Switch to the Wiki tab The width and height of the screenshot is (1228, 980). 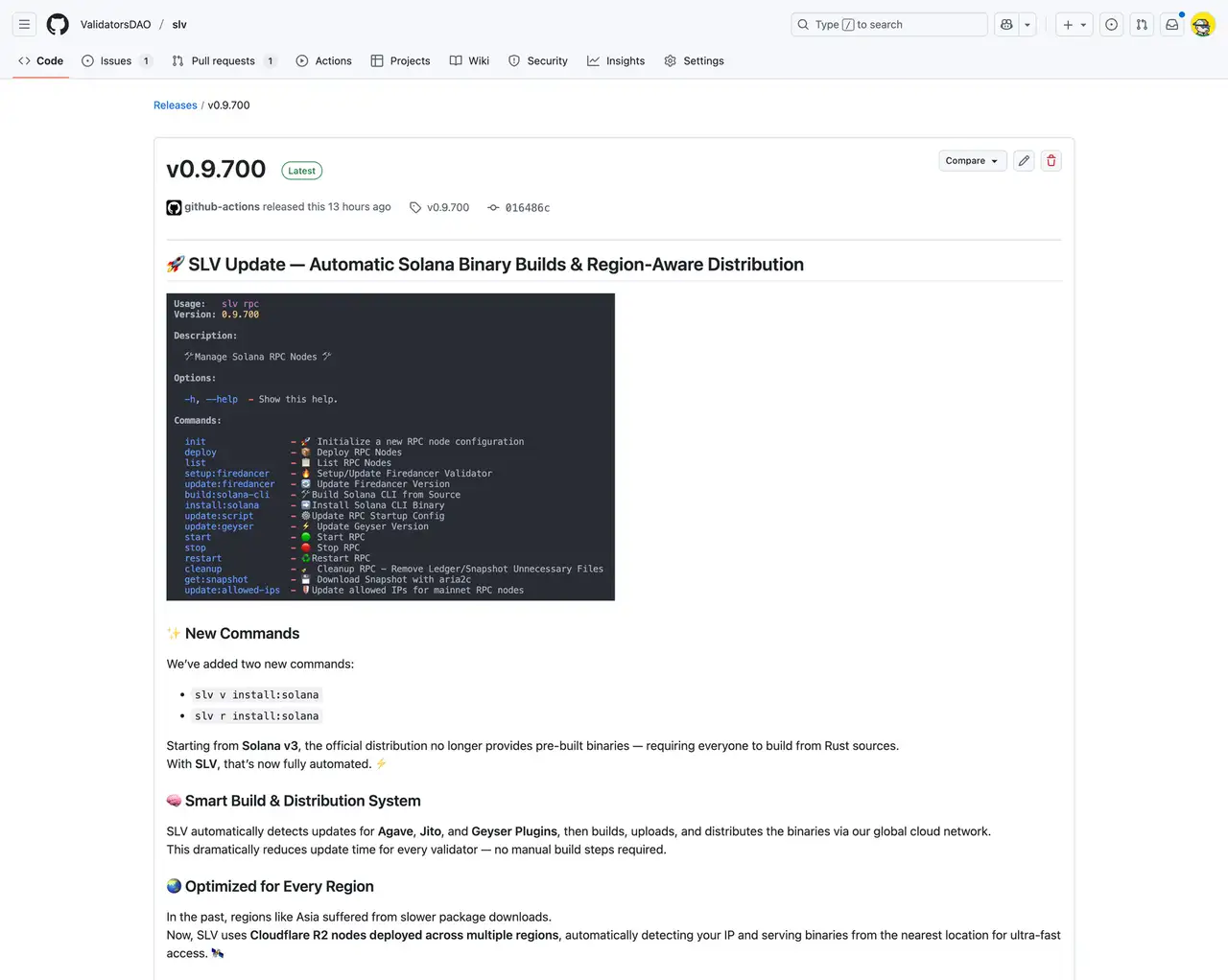click(469, 60)
